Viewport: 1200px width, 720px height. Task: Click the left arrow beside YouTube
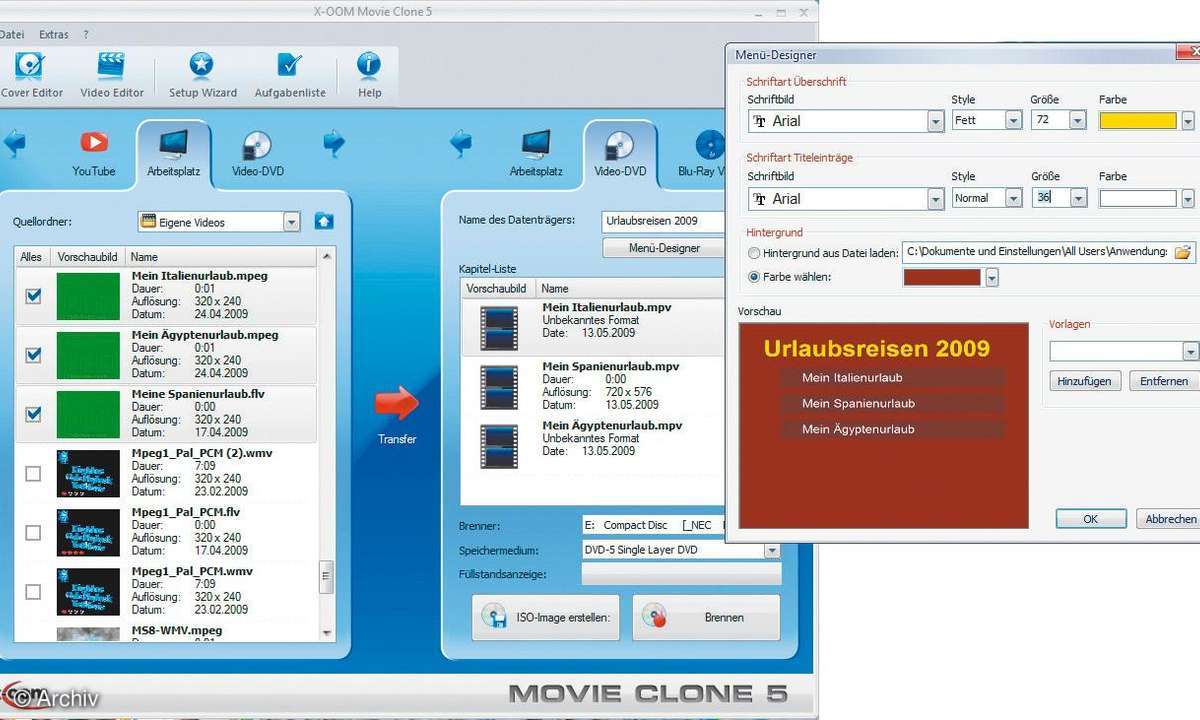tap(14, 144)
